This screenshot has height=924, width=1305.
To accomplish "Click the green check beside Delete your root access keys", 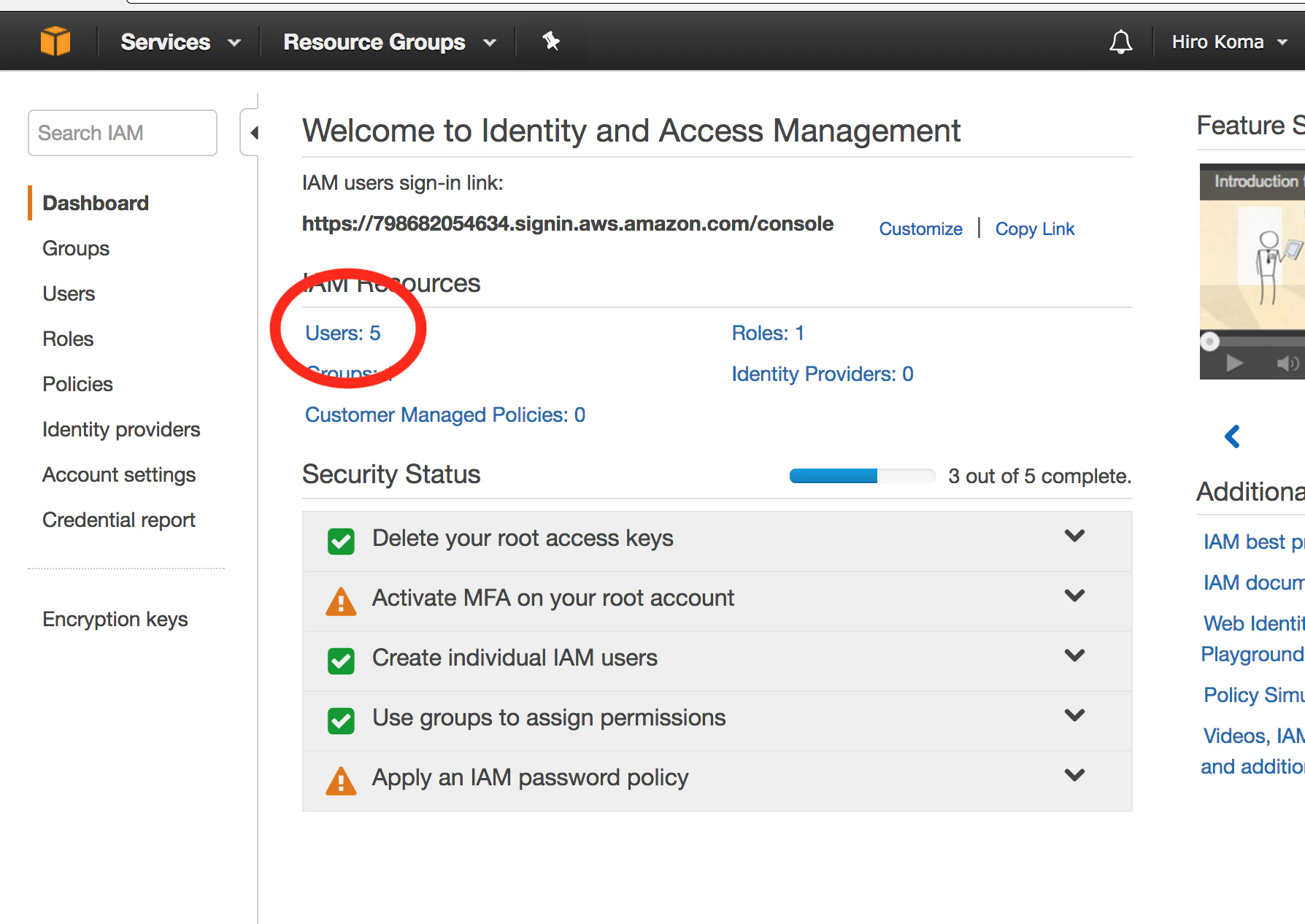I will [341, 542].
